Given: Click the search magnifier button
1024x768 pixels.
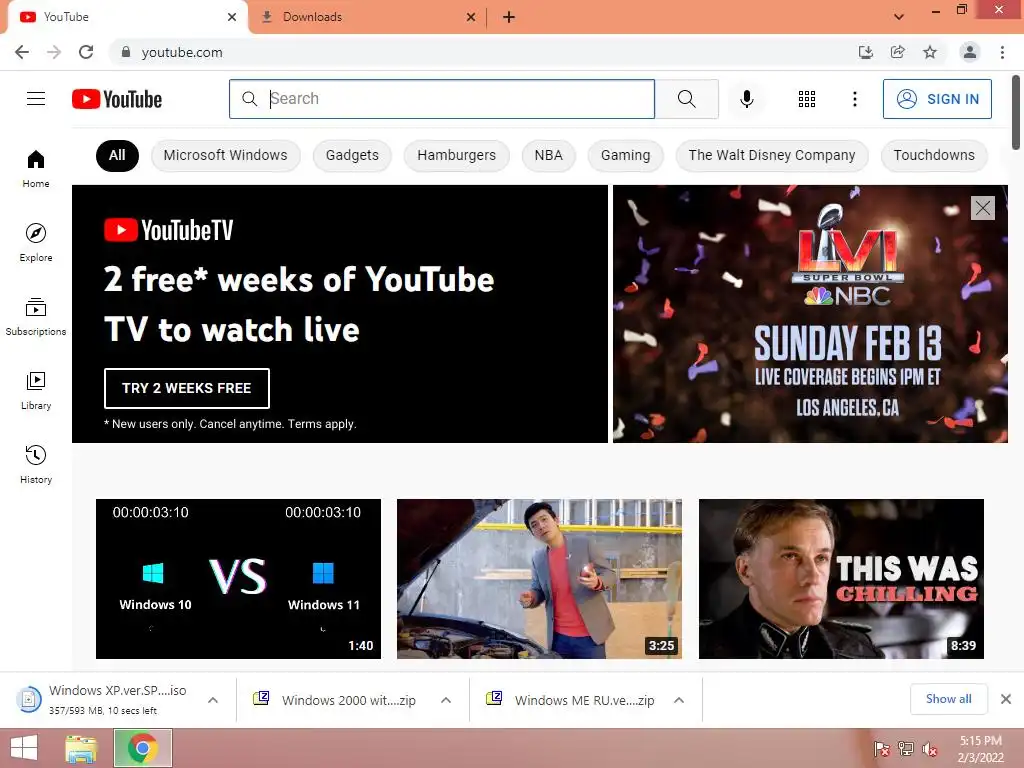Looking at the screenshot, I should (x=686, y=99).
